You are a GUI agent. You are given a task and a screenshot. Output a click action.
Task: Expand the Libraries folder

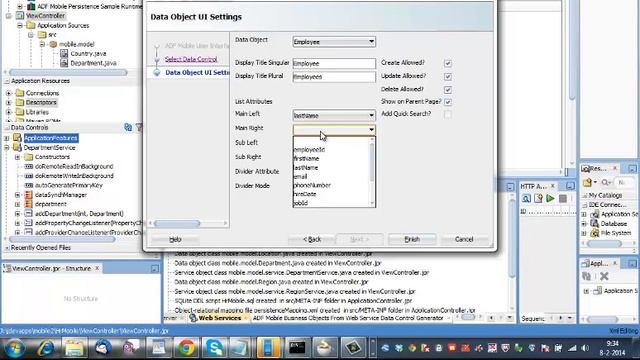(x=9, y=112)
